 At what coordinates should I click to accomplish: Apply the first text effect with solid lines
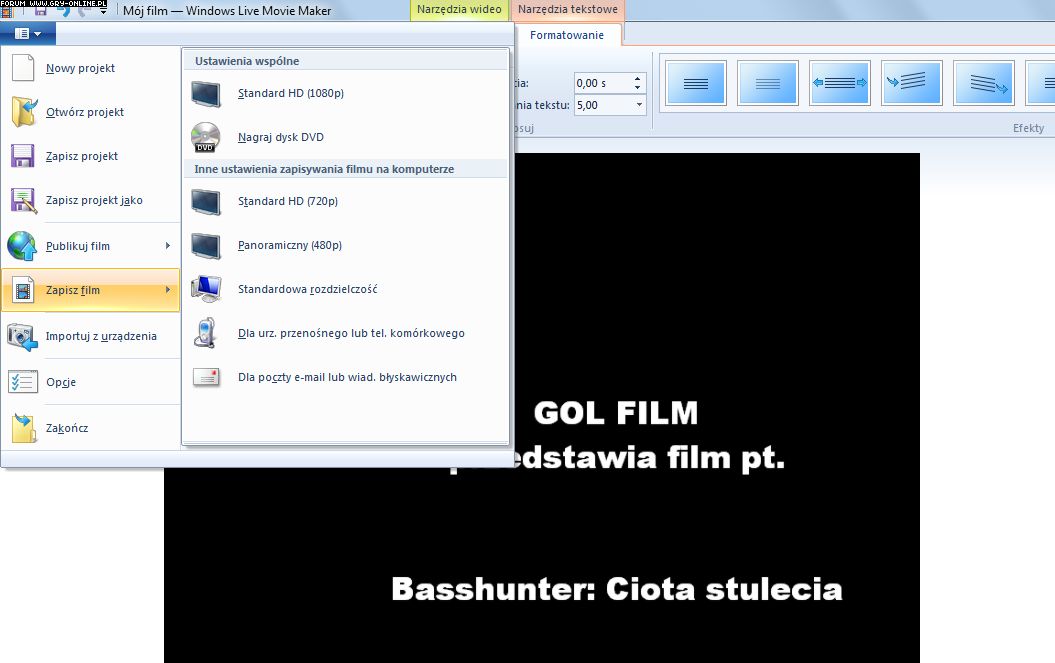pyautogui.click(x=696, y=83)
